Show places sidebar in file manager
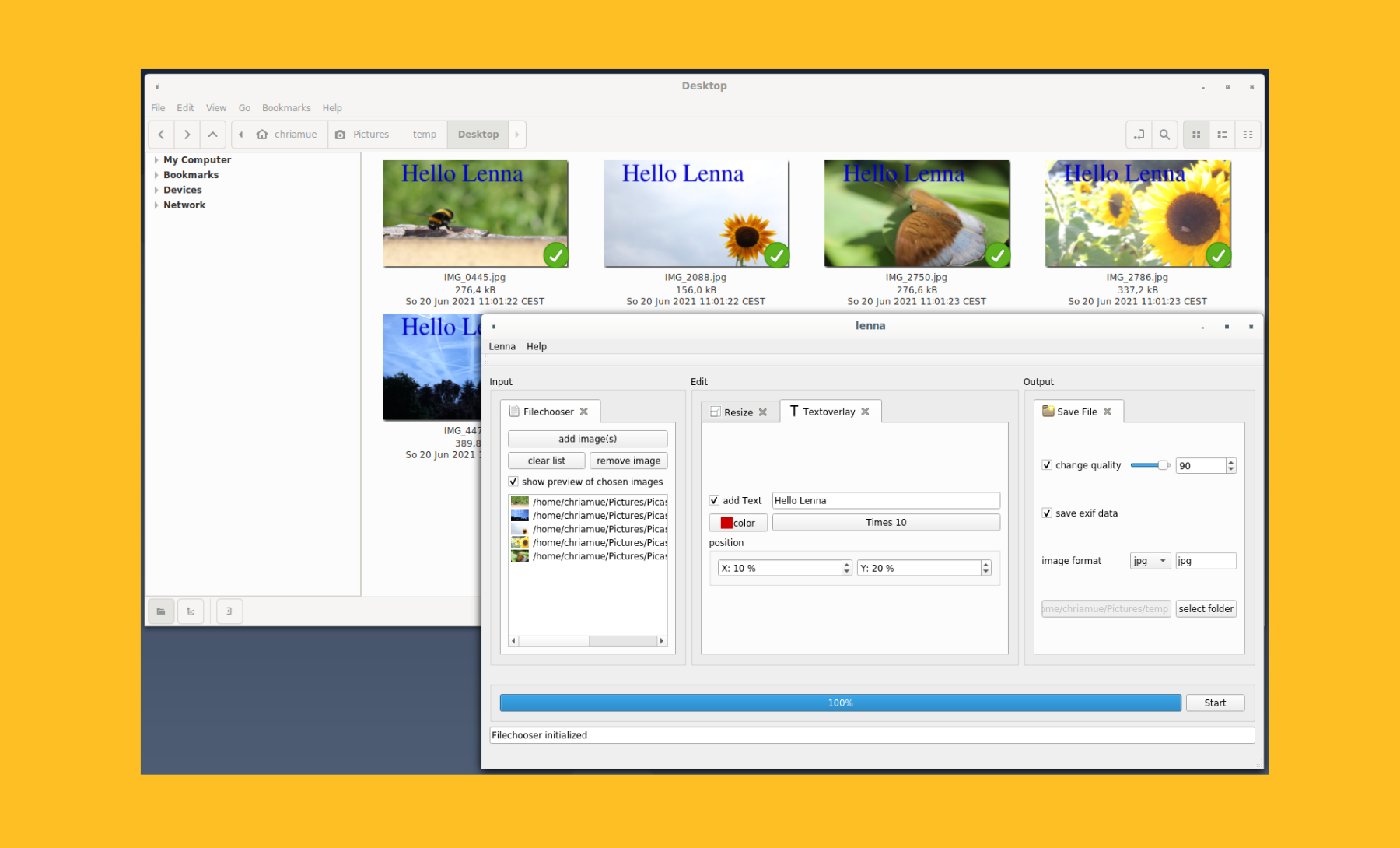Image resolution: width=1400 pixels, height=848 pixels. [x=161, y=611]
